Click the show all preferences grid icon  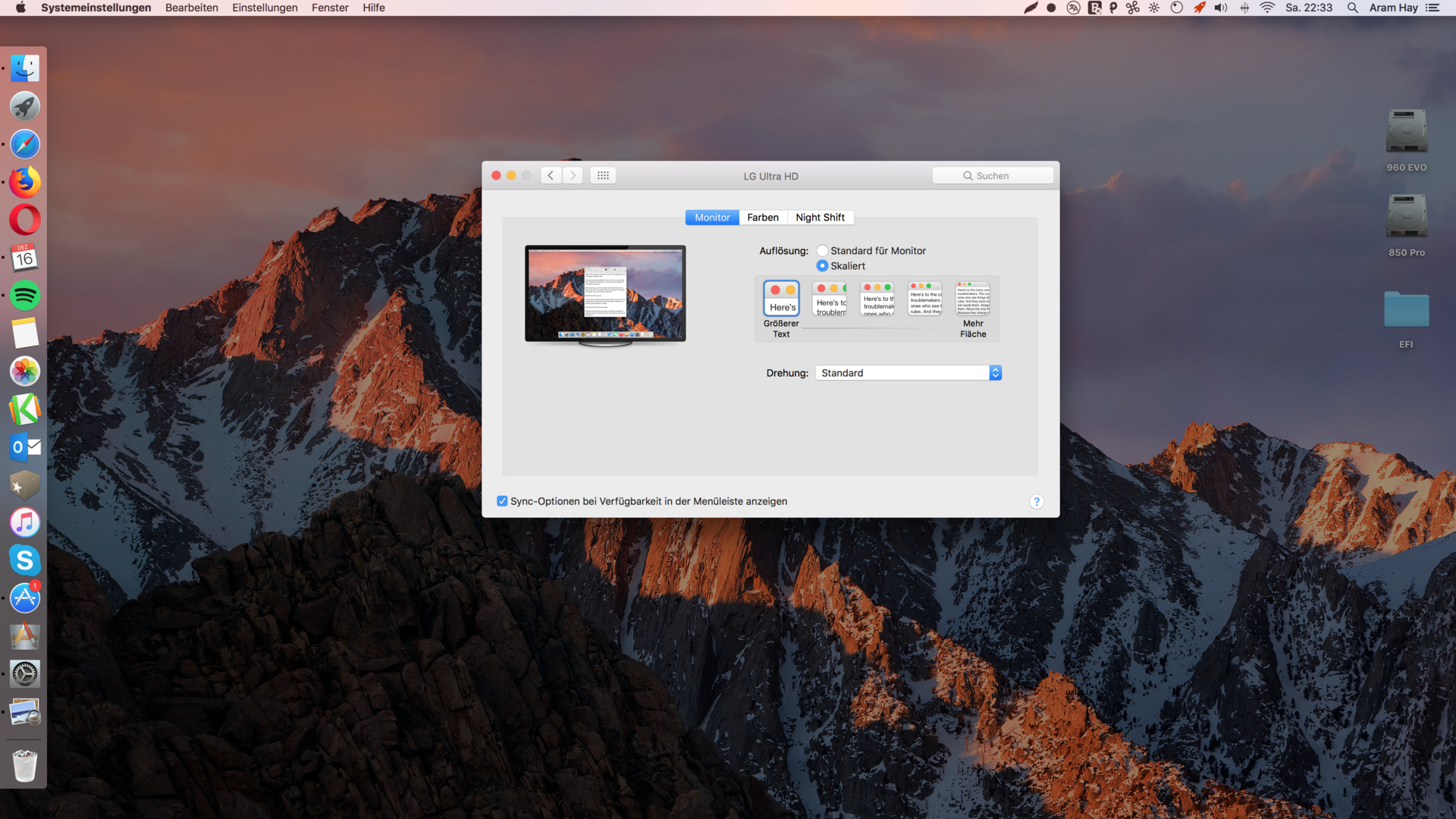click(603, 175)
